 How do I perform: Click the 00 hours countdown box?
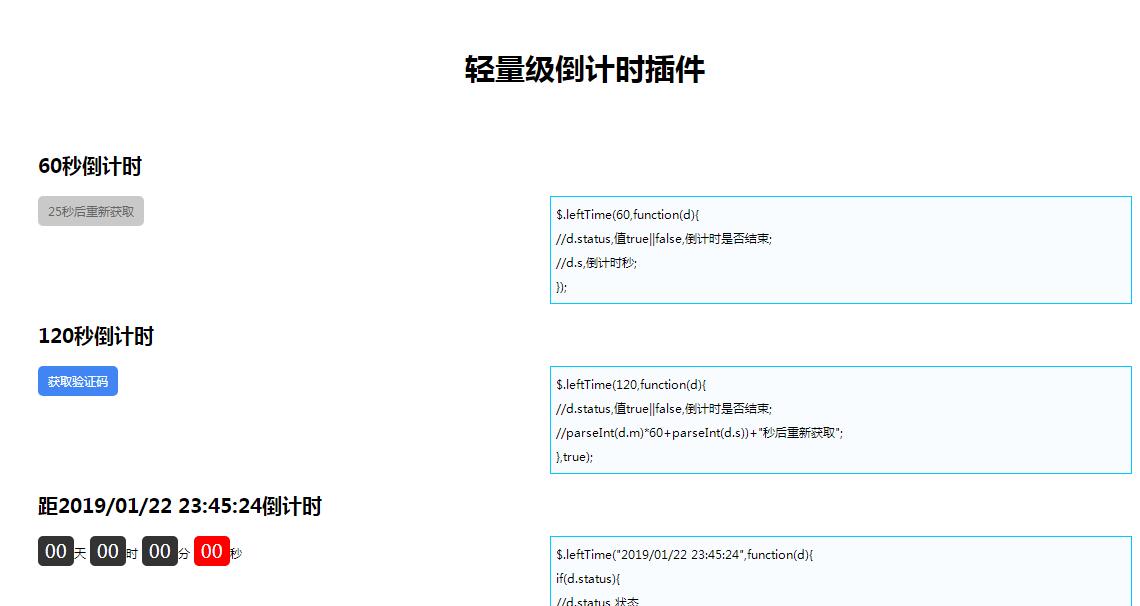(x=108, y=551)
